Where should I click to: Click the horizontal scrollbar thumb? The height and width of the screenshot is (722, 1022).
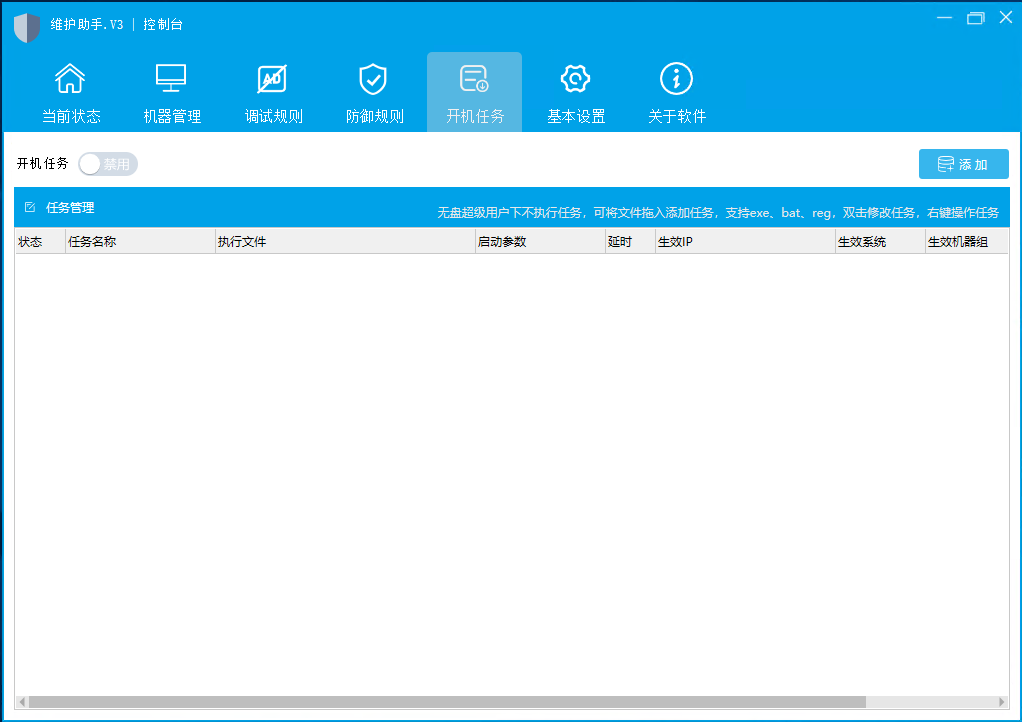(x=447, y=702)
